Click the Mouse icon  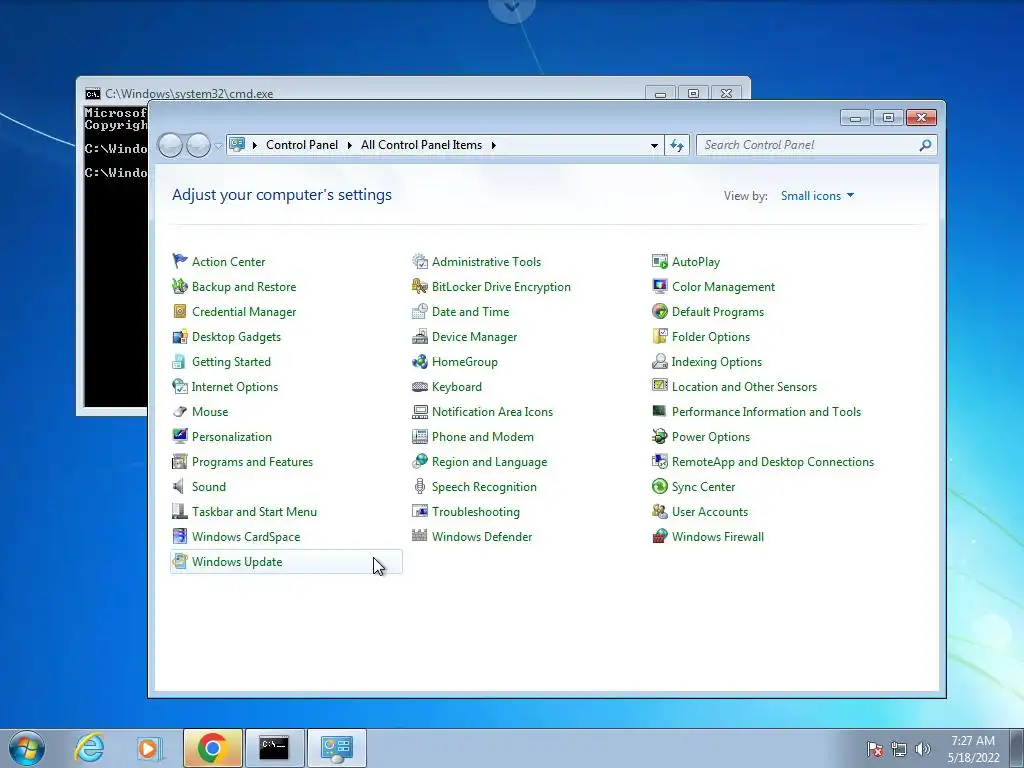[x=180, y=411]
